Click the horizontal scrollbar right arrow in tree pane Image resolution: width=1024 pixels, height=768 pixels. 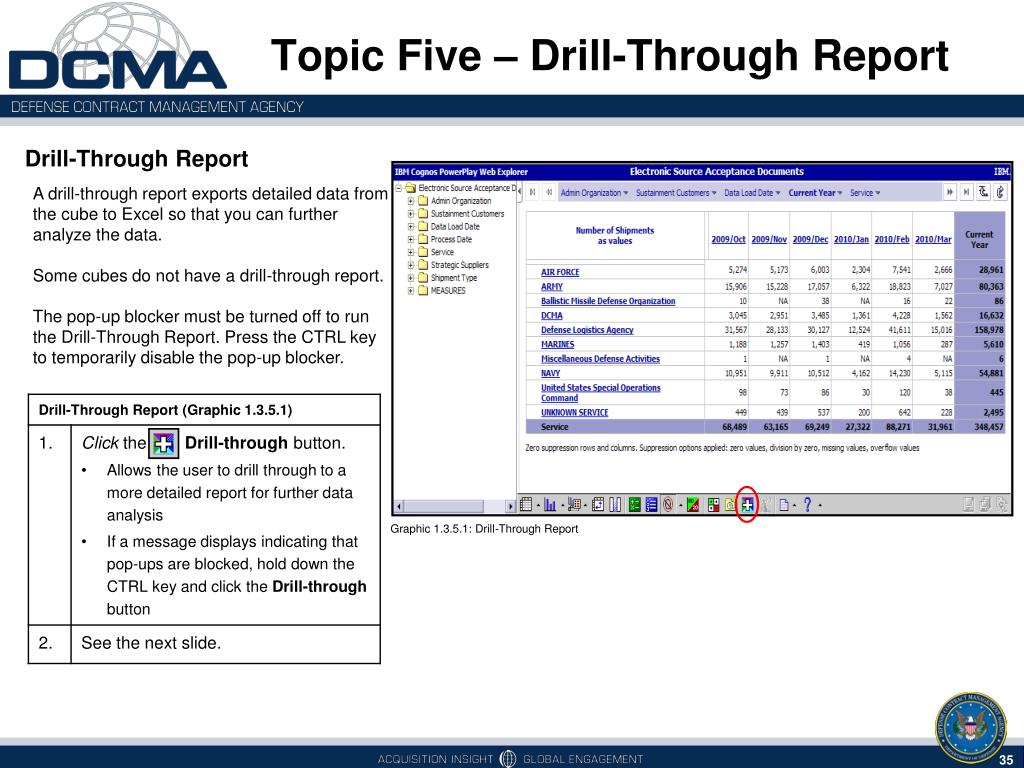point(511,506)
